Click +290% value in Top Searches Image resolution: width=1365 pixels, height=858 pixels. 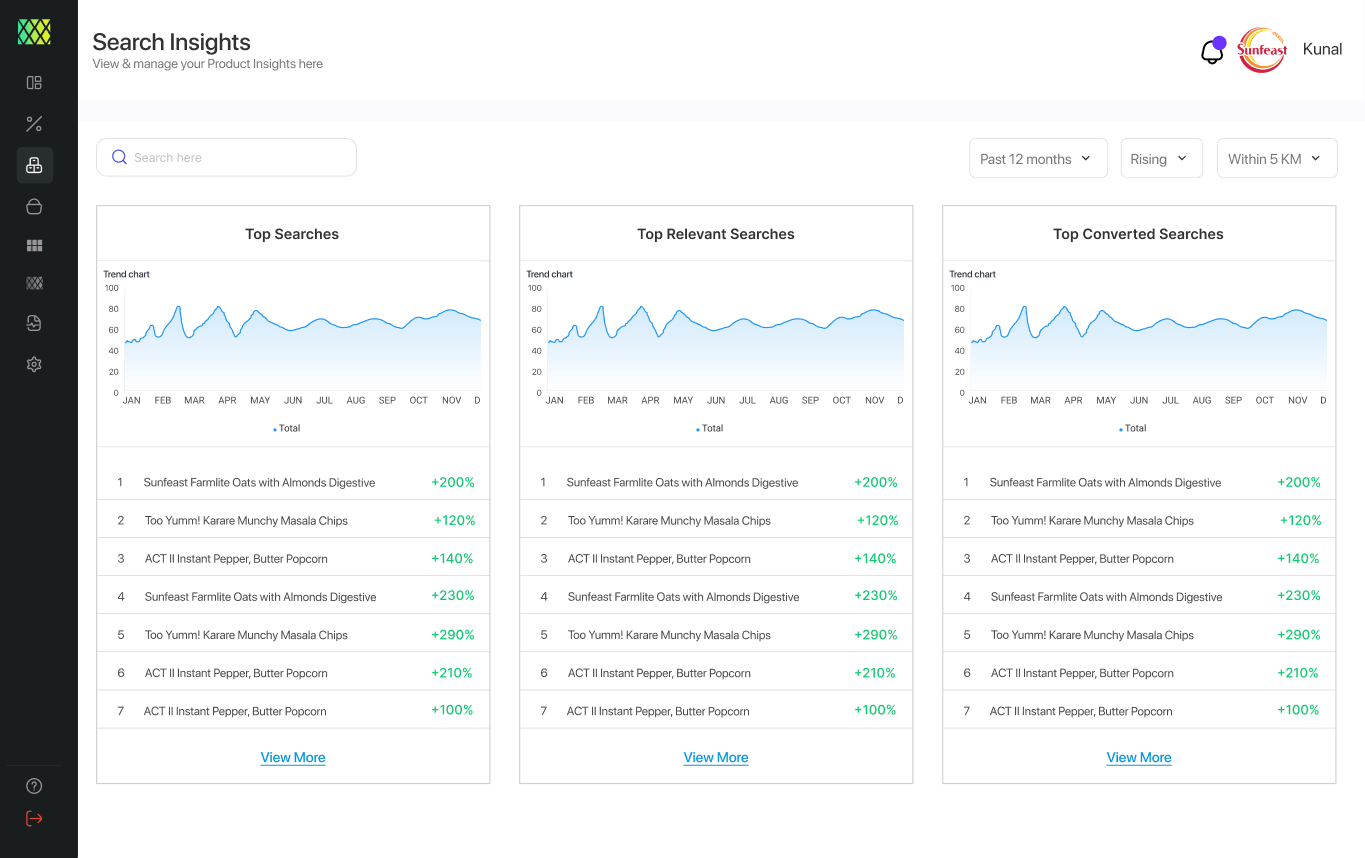[x=453, y=634]
